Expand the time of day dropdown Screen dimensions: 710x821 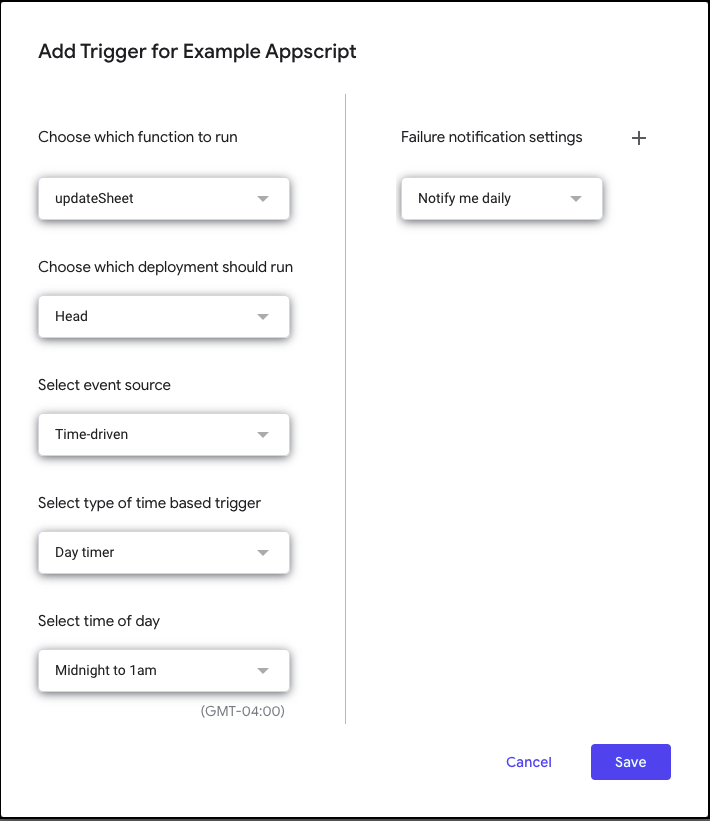(164, 670)
